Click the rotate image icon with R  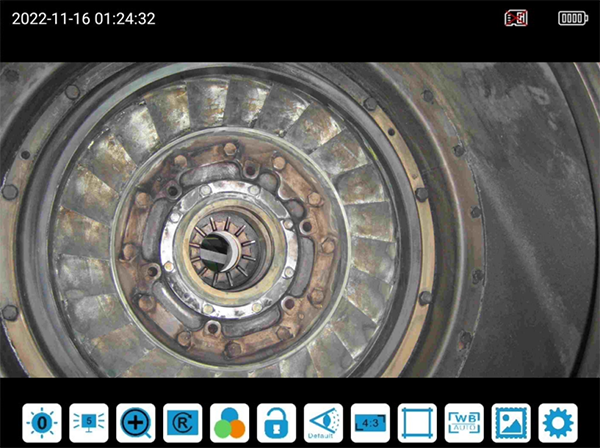[183, 423]
